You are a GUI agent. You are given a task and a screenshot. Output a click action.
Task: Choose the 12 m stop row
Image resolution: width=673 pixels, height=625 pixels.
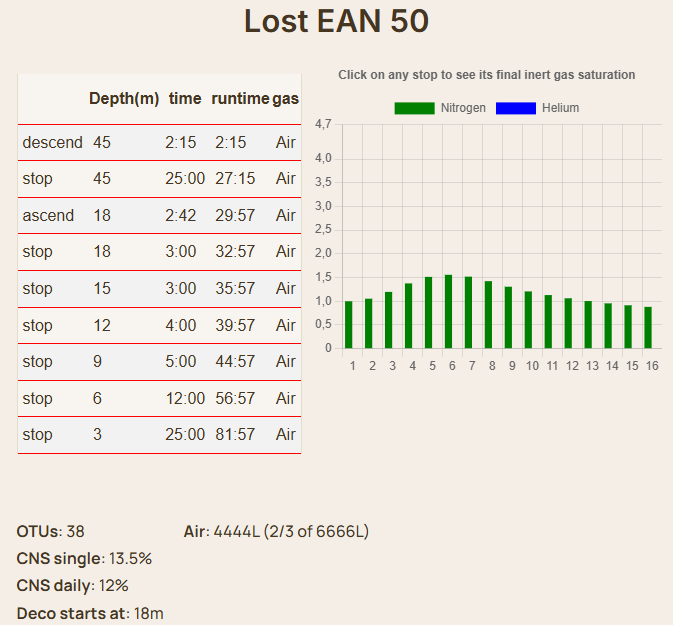pos(159,326)
